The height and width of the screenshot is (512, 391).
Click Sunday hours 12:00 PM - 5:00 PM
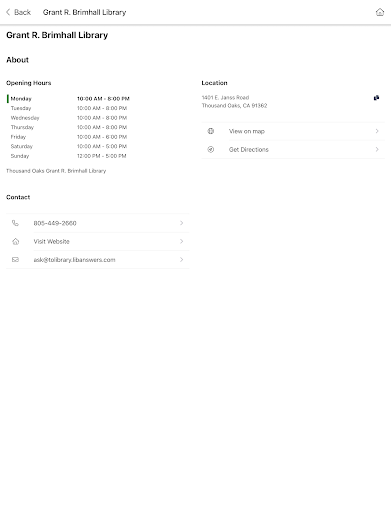102,156
